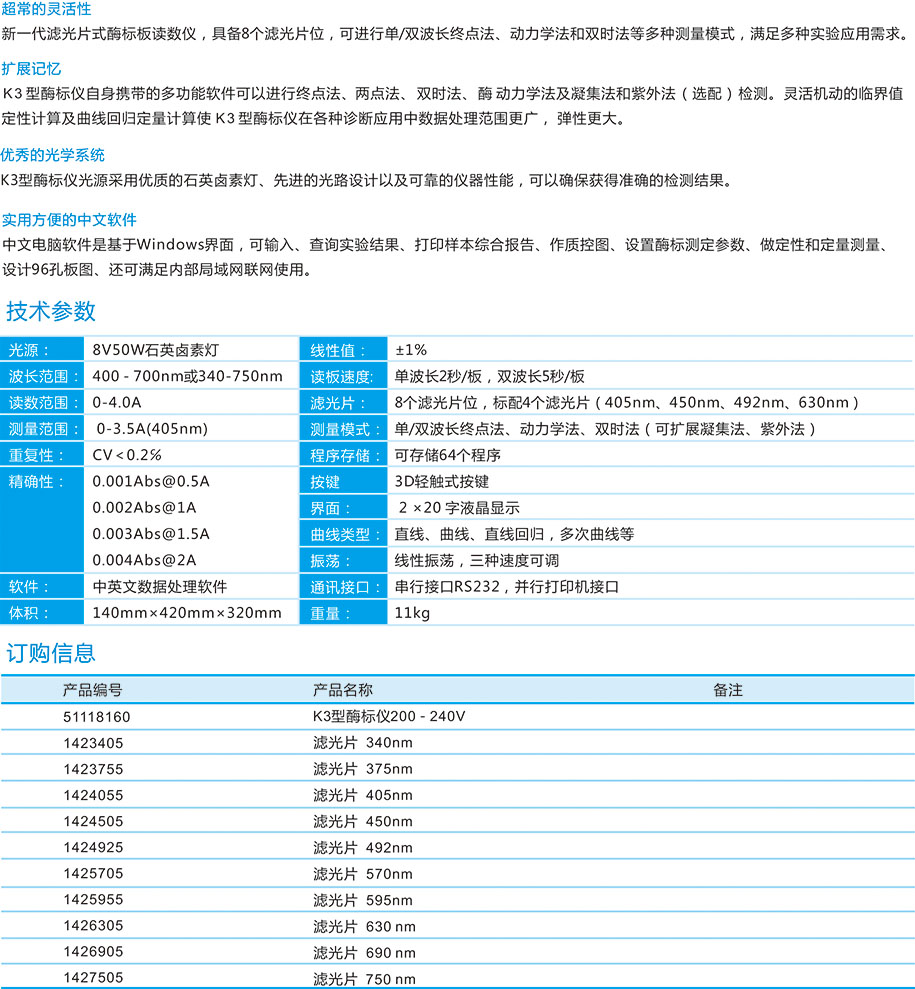
Task: Click the heading 实用方便的中文软件
Action: click(69, 219)
